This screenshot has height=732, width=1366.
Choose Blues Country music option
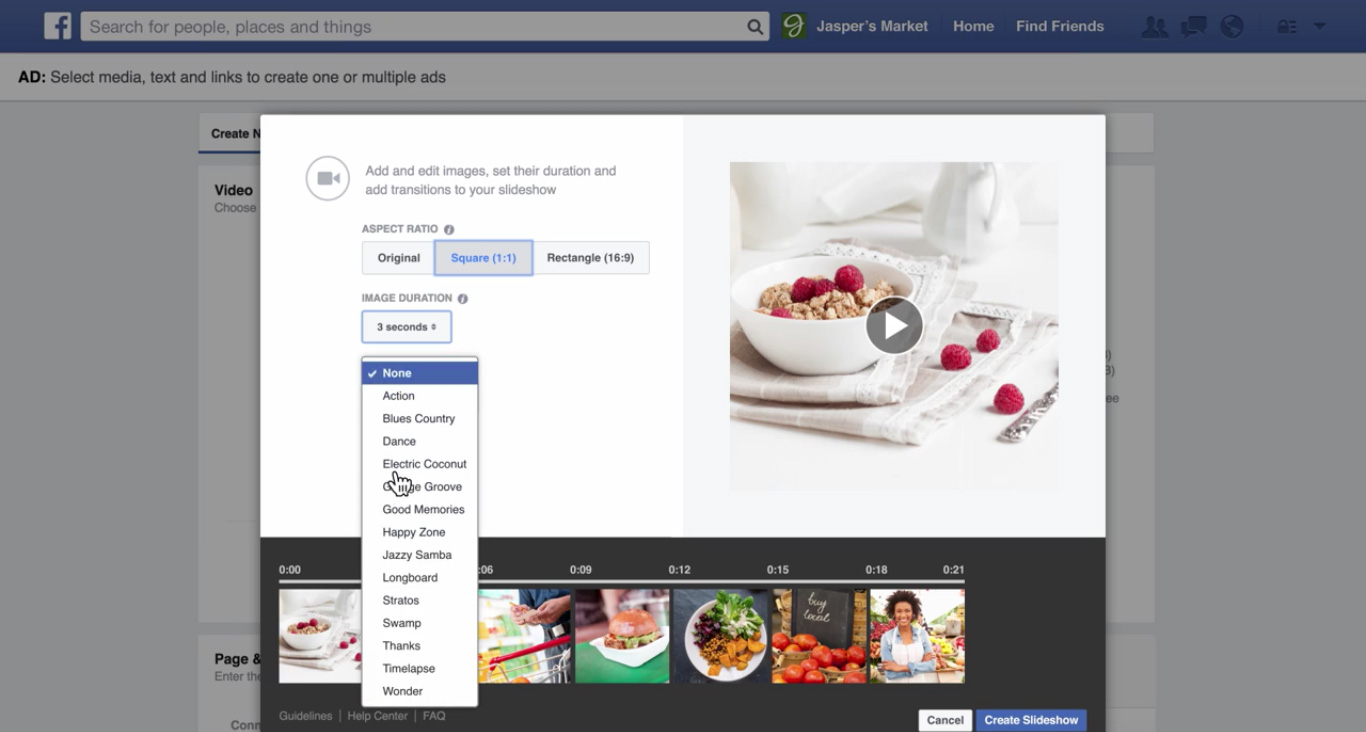[420, 419]
